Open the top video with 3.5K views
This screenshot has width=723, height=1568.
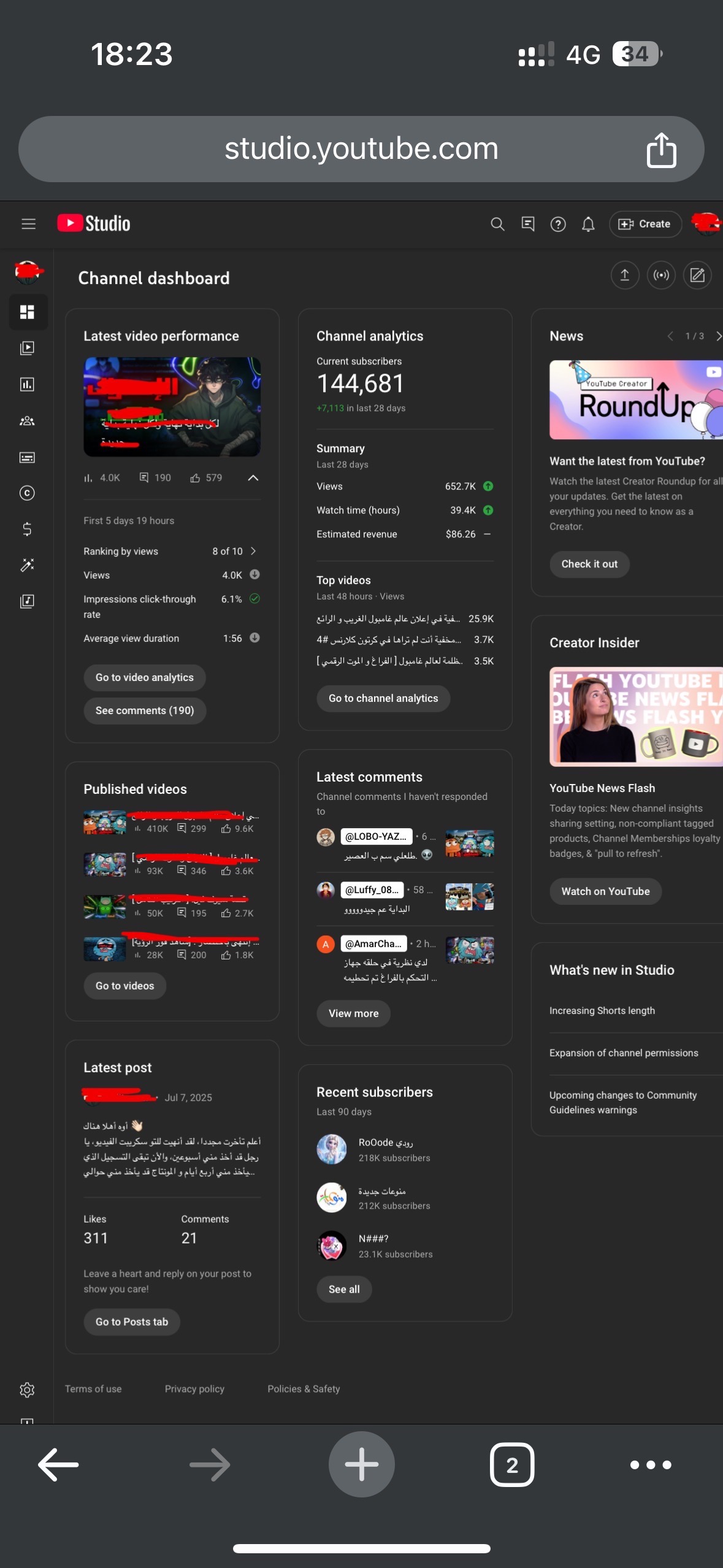point(405,661)
